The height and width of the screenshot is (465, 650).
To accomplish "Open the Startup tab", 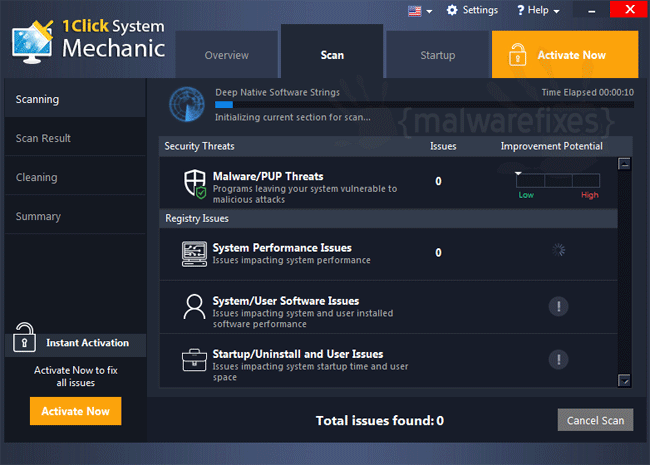I will (x=438, y=55).
